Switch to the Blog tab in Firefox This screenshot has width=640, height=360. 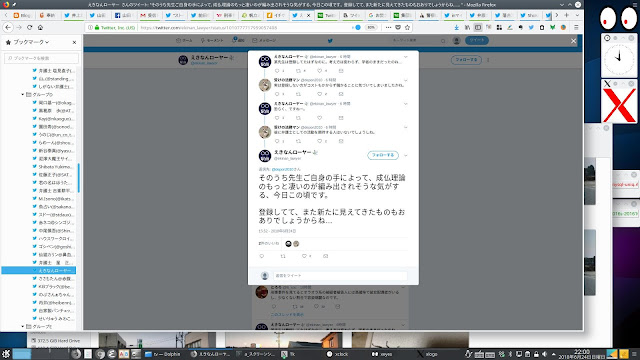22,15
